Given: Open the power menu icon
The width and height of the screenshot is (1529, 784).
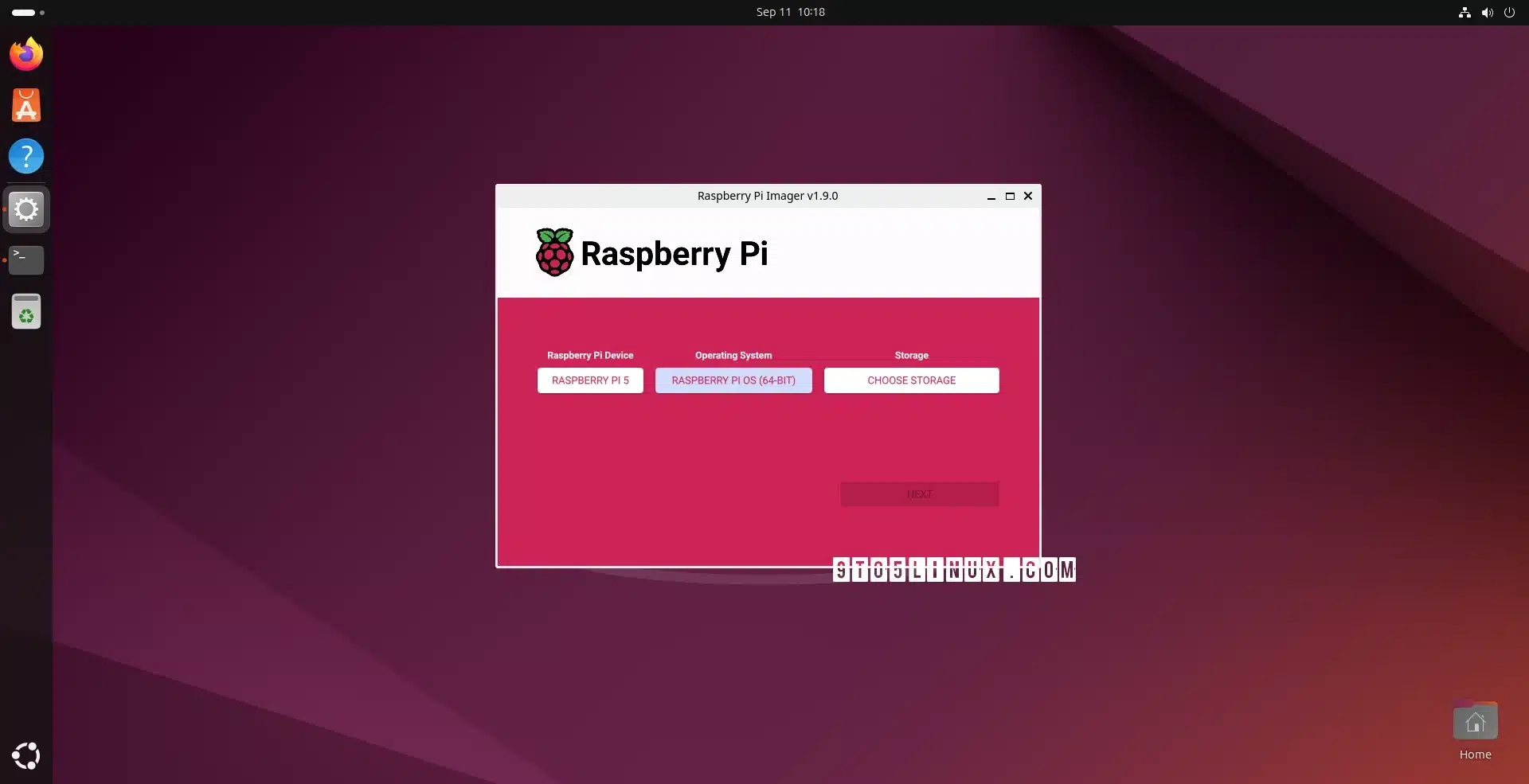Looking at the screenshot, I should click(x=1509, y=12).
